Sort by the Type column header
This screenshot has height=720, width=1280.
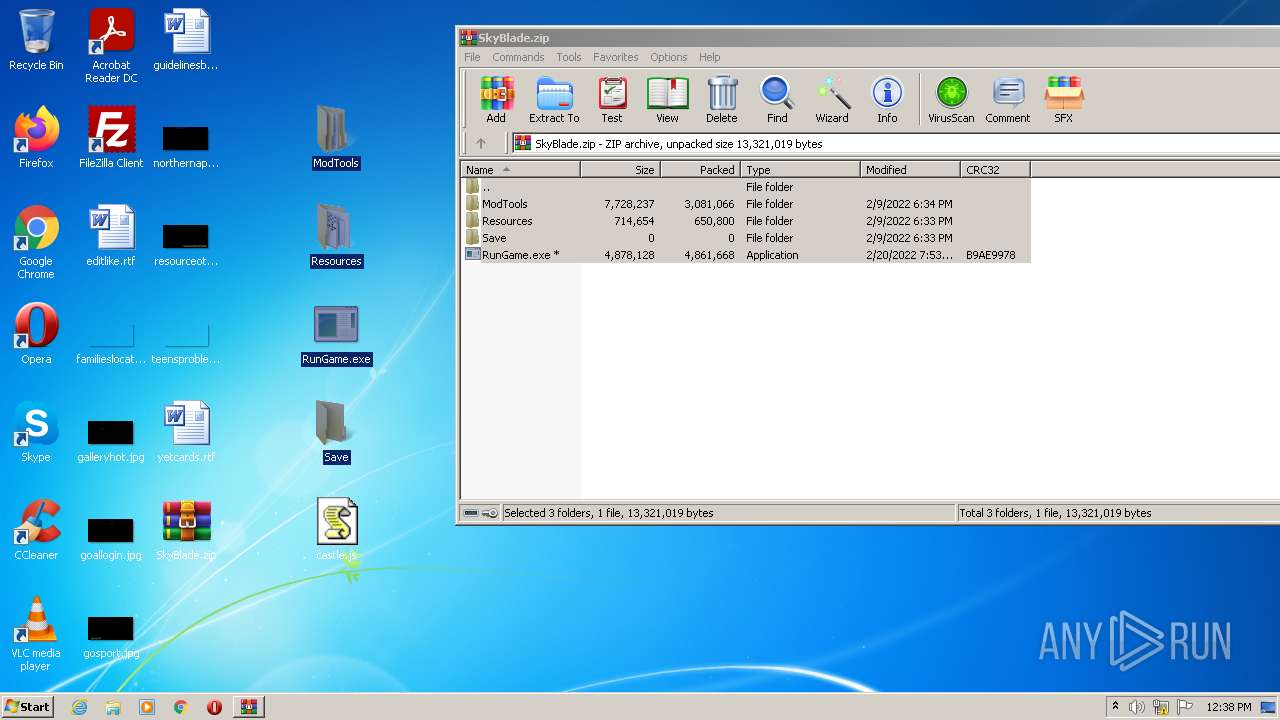800,170
